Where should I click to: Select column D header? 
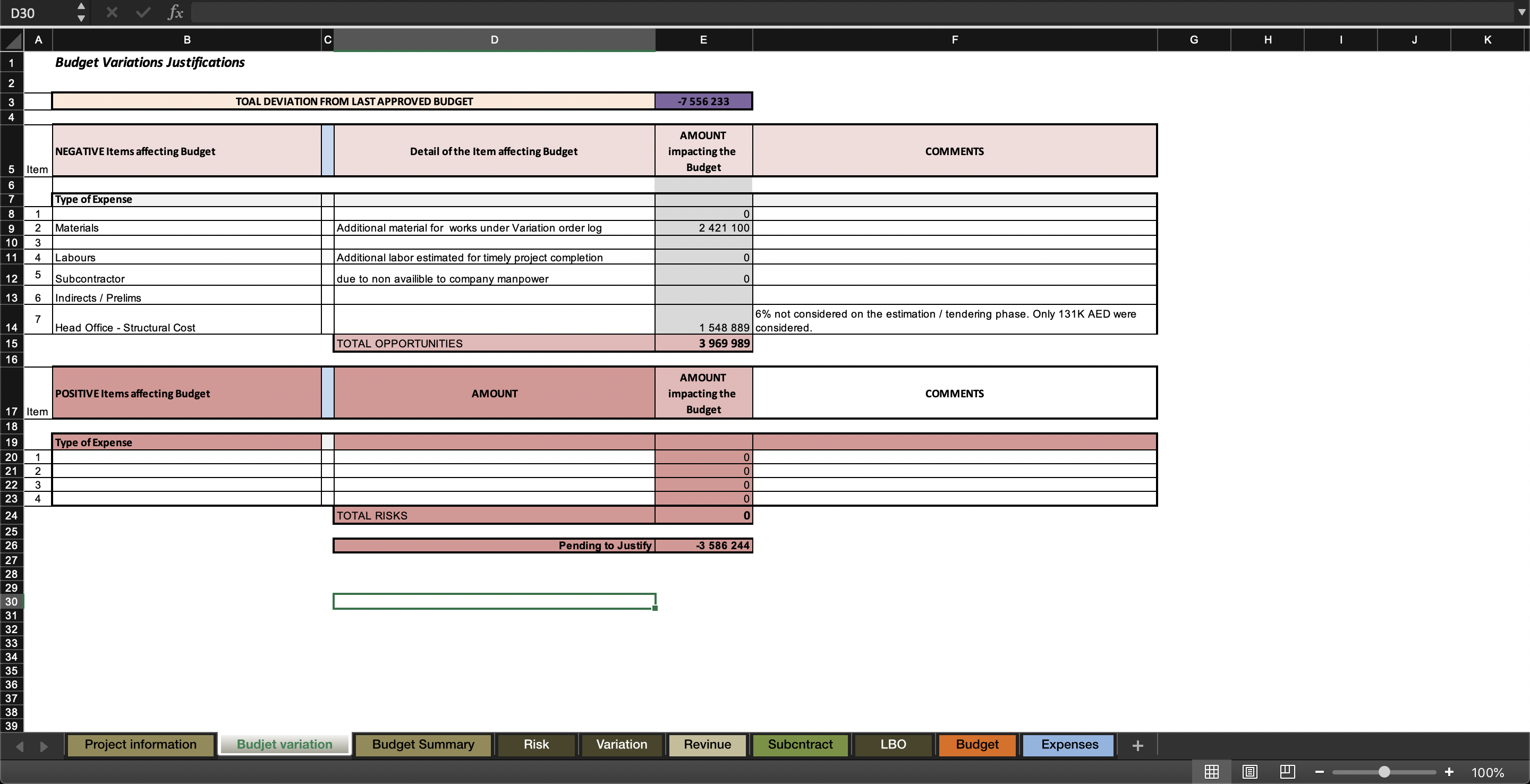pos(494,40)
